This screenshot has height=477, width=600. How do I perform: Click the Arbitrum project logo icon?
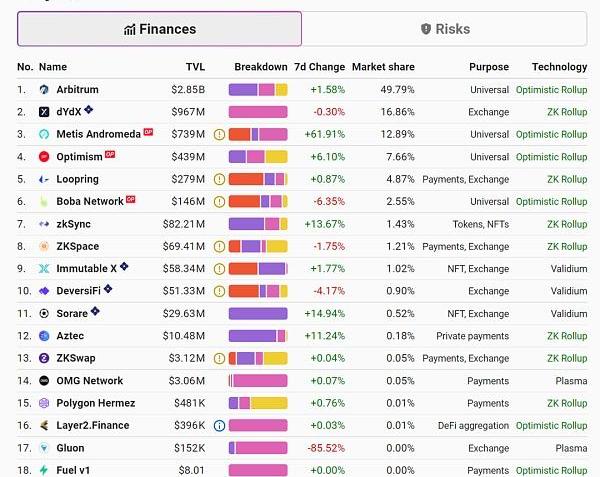(44, 90)
